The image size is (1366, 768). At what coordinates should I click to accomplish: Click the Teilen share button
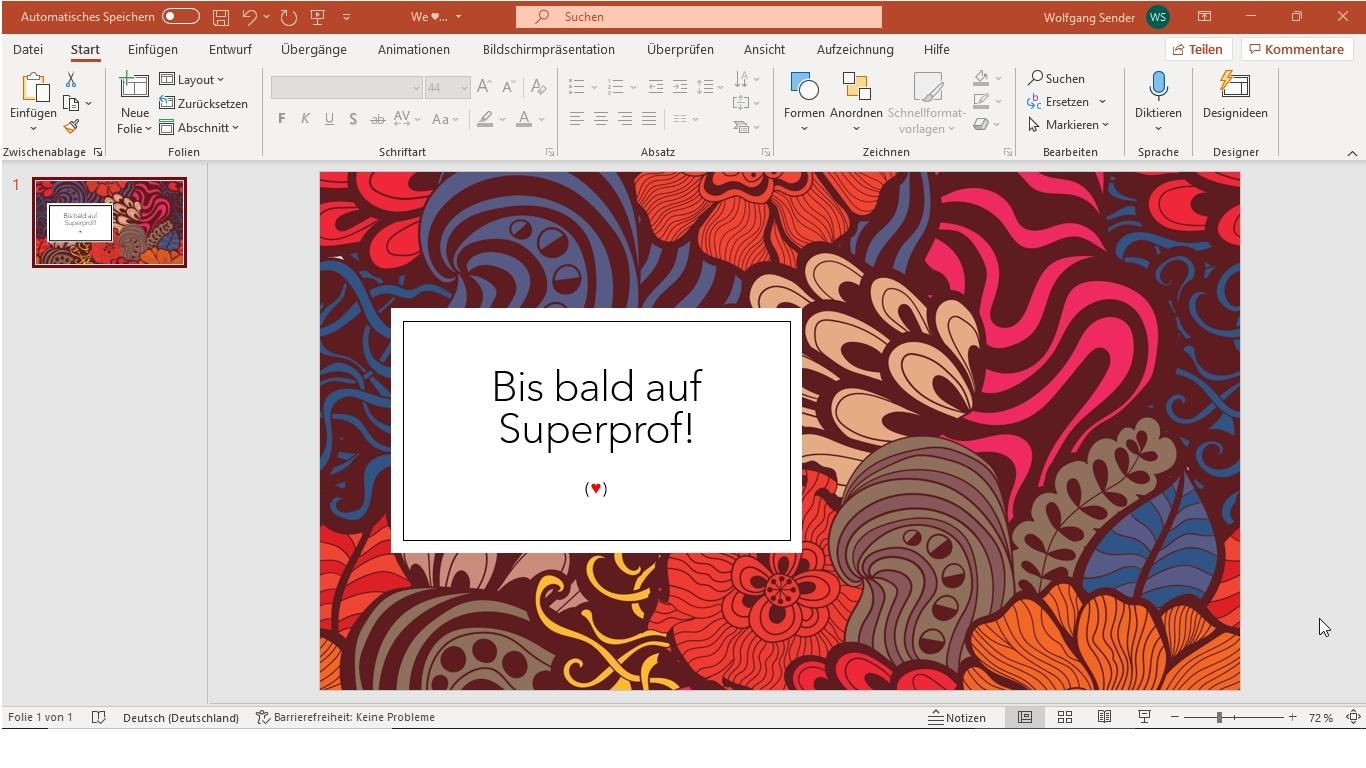click(1198, 49)
